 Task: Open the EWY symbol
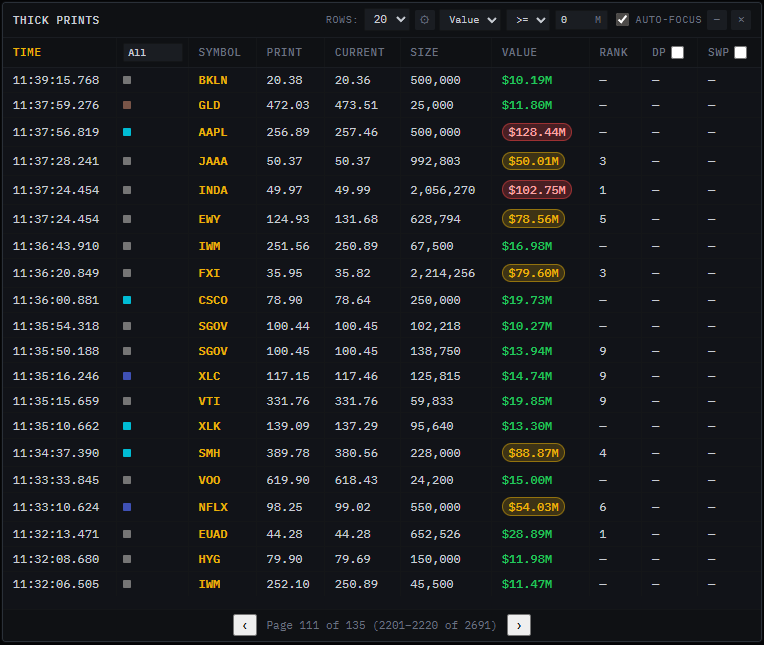(x=210, y=219)
